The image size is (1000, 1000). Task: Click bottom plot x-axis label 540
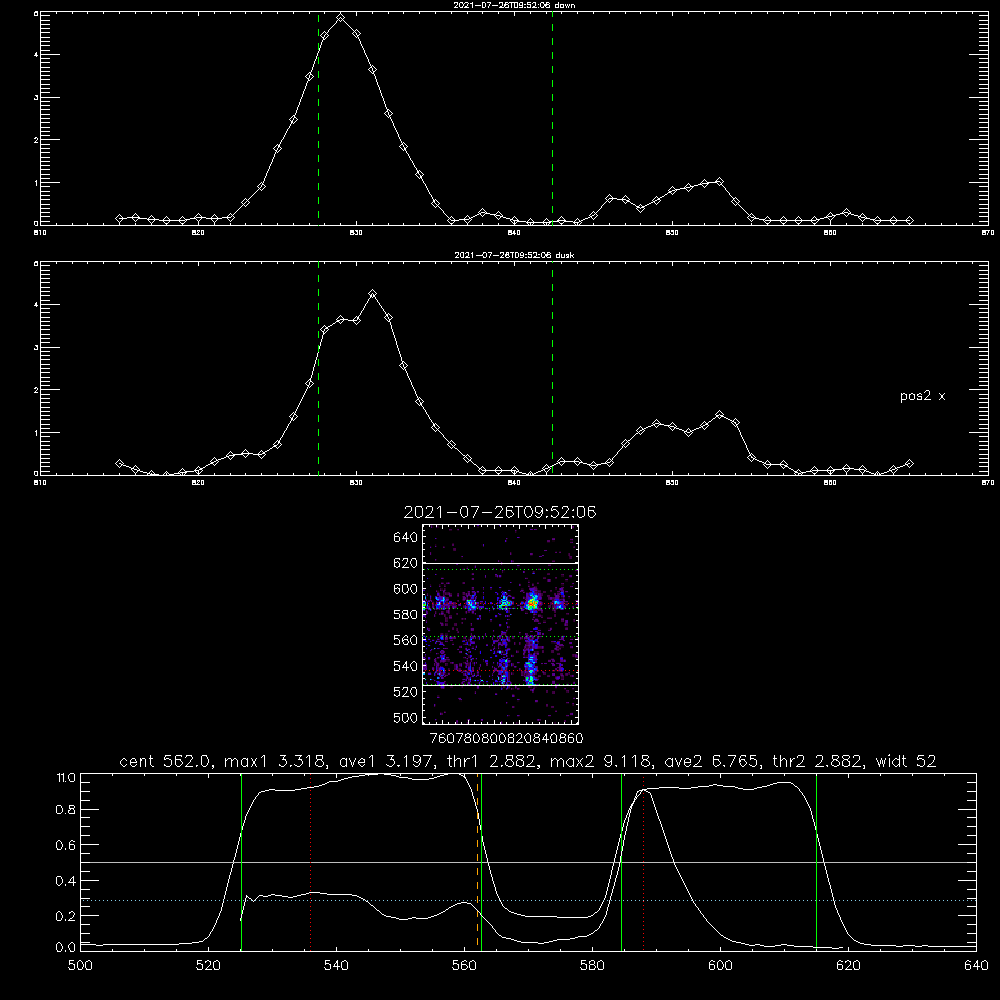point(336,966)
